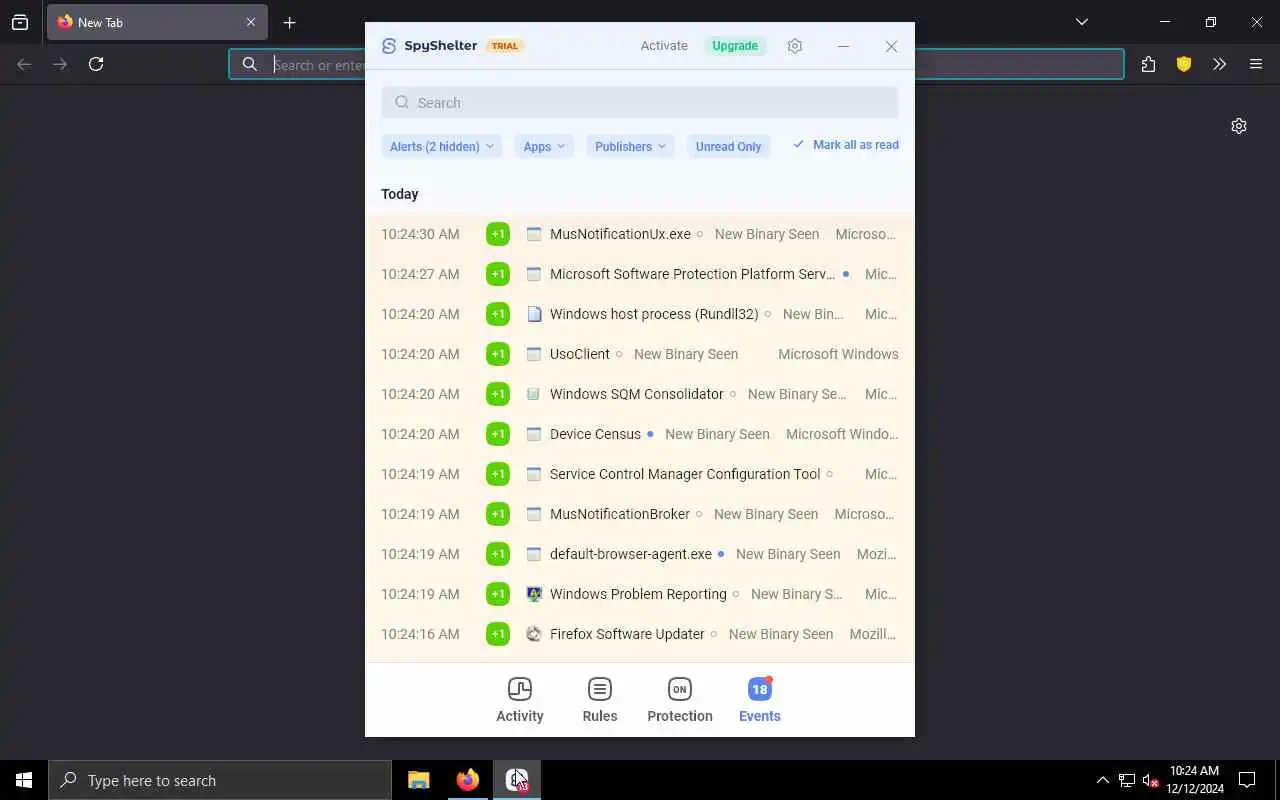Open Windows Start menu
Viewport: 1280px width, 800px height.
tap(24, 780)
